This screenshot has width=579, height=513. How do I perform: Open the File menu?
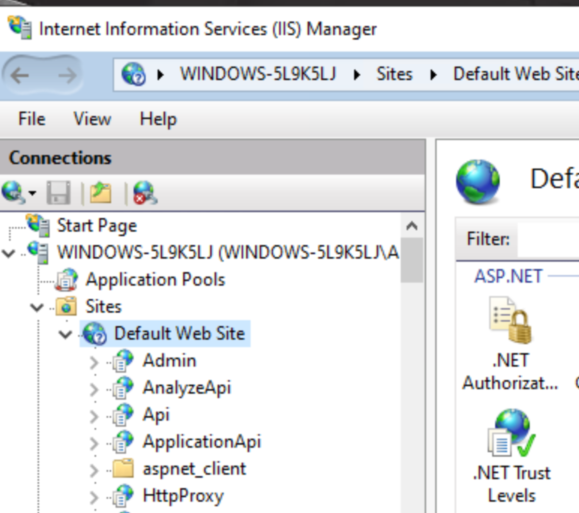click(x=32, y=119)
